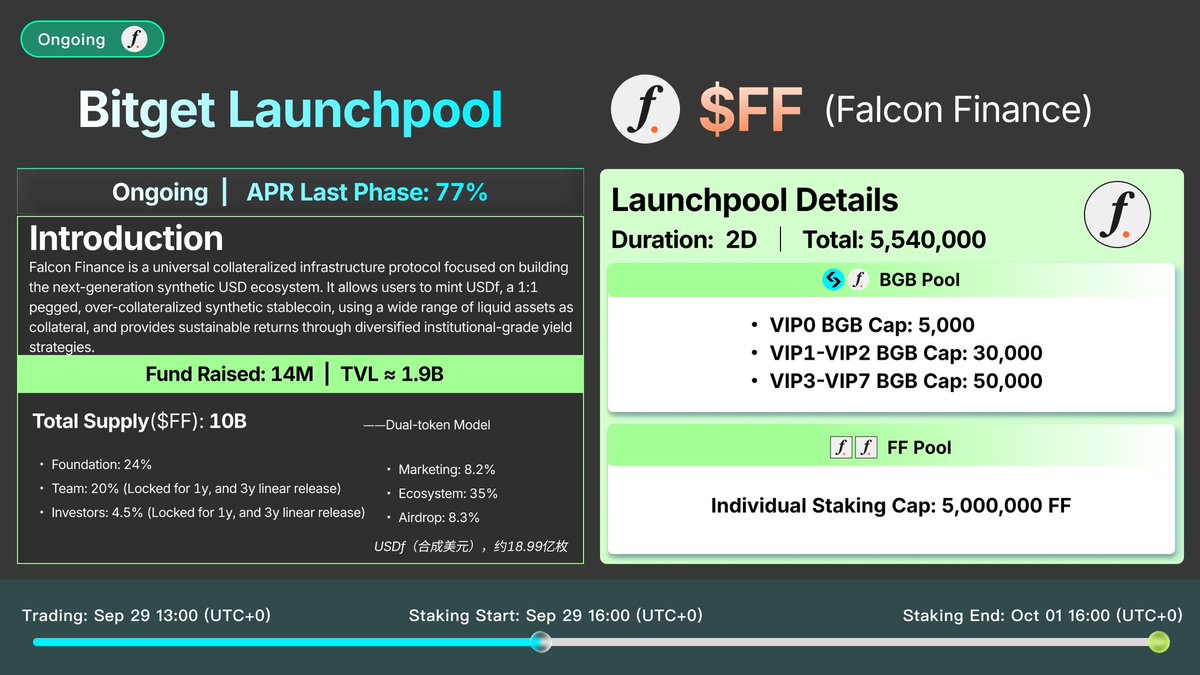Select the Staking Start marker on the timeline
Screen dimensions: 1200x675
click(541, 642)
